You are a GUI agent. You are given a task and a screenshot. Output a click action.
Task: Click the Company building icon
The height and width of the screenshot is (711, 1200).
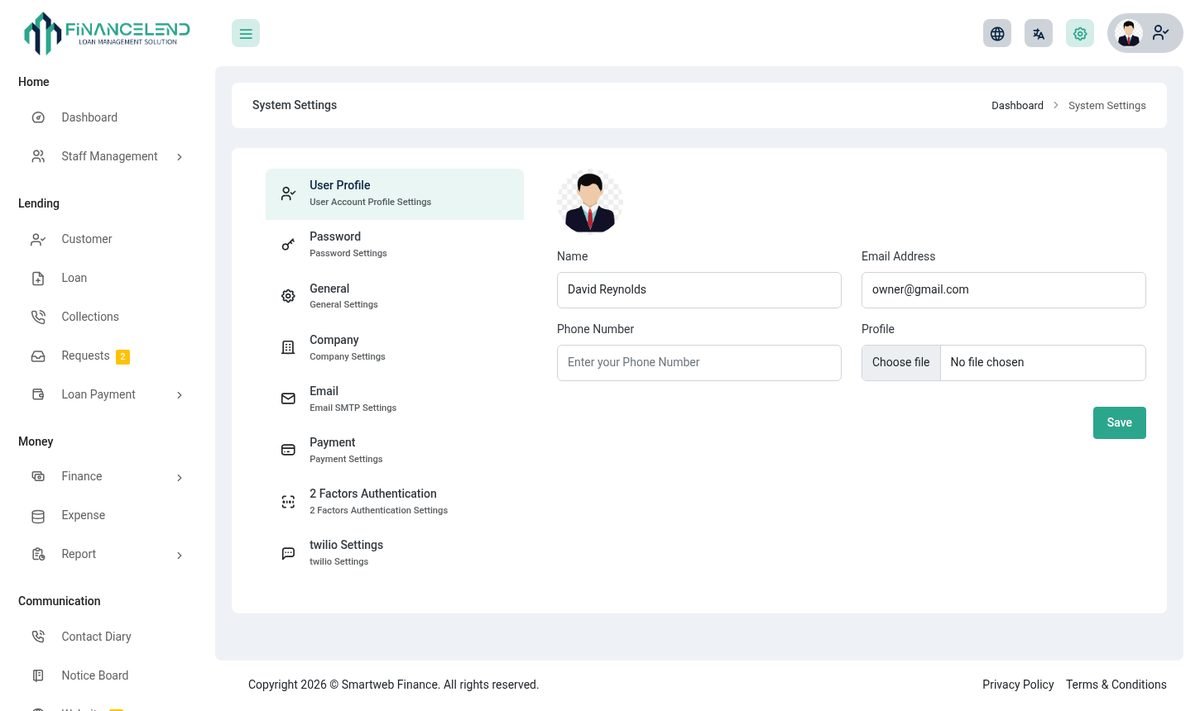point(288,347)
